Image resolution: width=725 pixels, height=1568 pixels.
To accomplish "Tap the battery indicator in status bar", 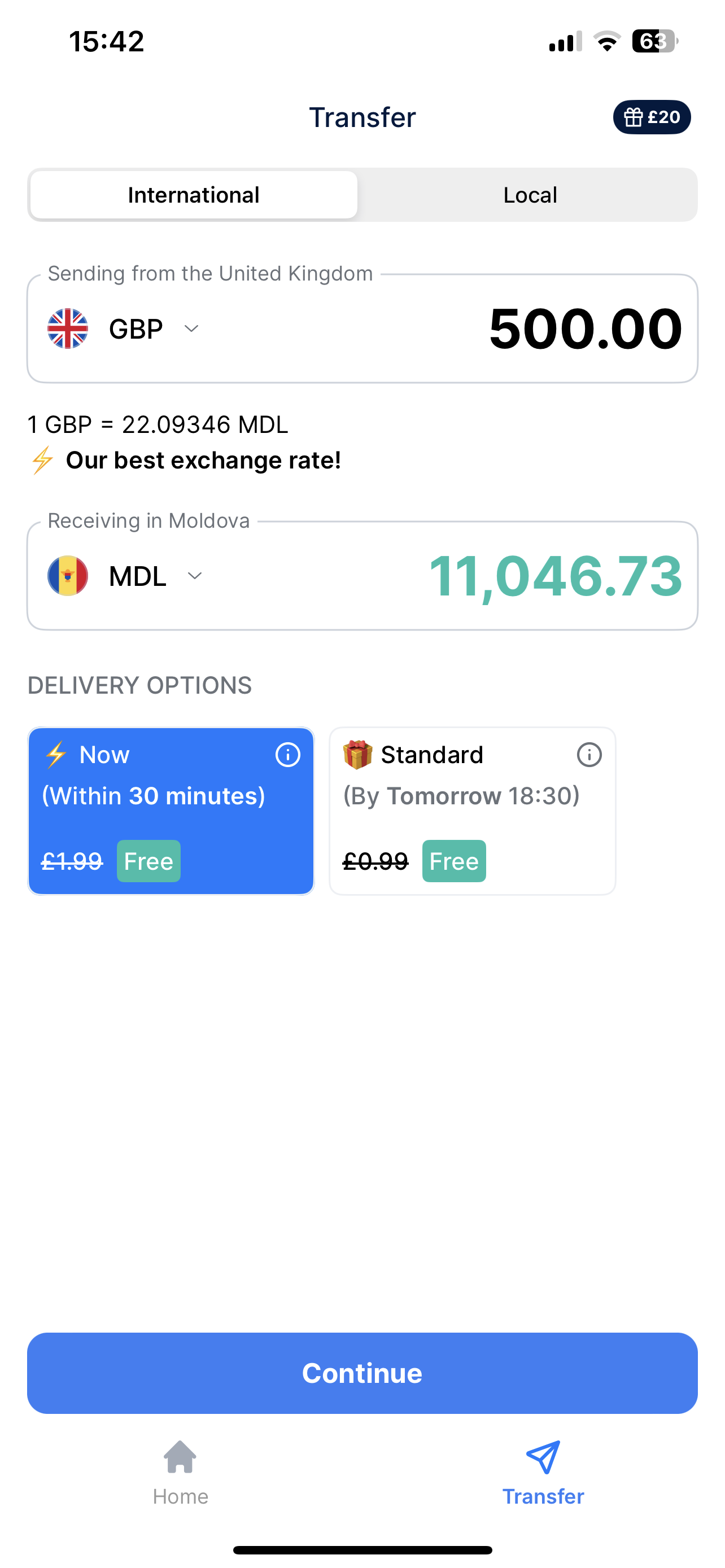I will (654, 41).
